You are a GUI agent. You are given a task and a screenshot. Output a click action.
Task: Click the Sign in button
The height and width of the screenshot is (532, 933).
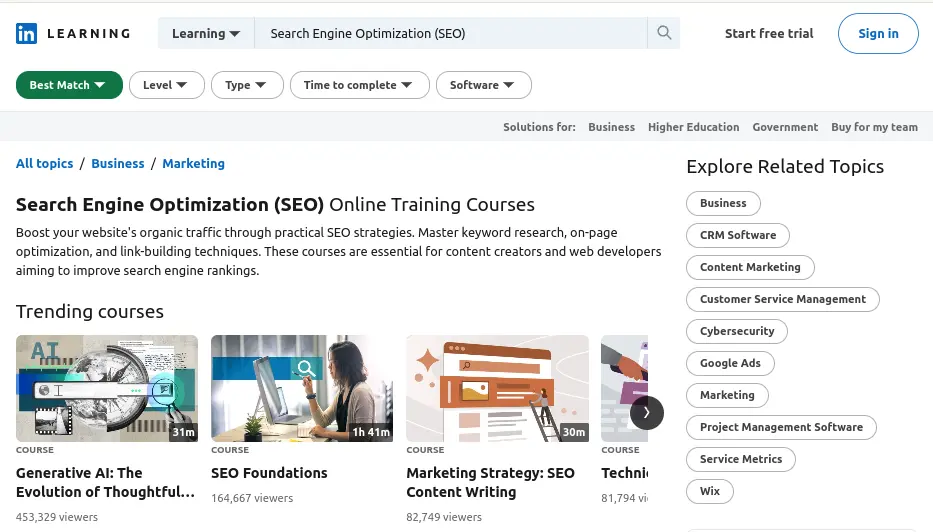coord(878,33)
